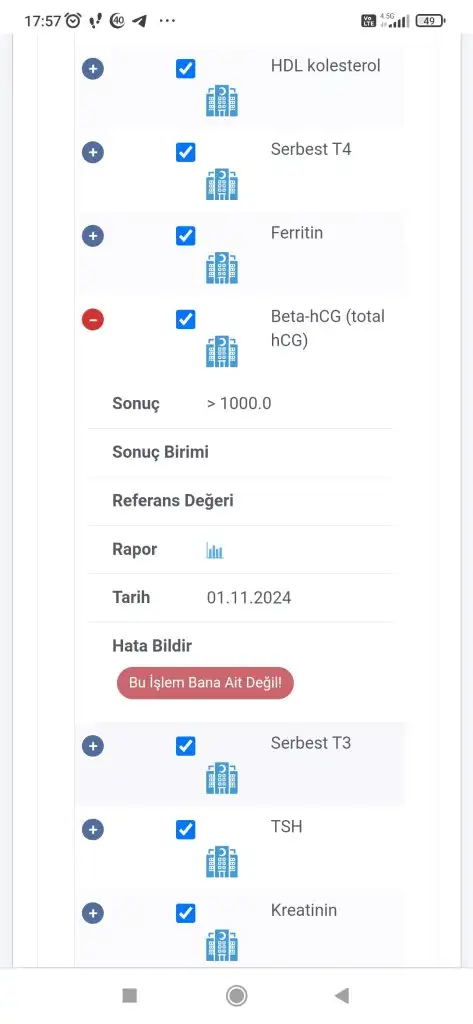Expand the Kreatinin result row
This screenshot has height=1024, width=473.
pyautogui.click(x=93, y=913)
